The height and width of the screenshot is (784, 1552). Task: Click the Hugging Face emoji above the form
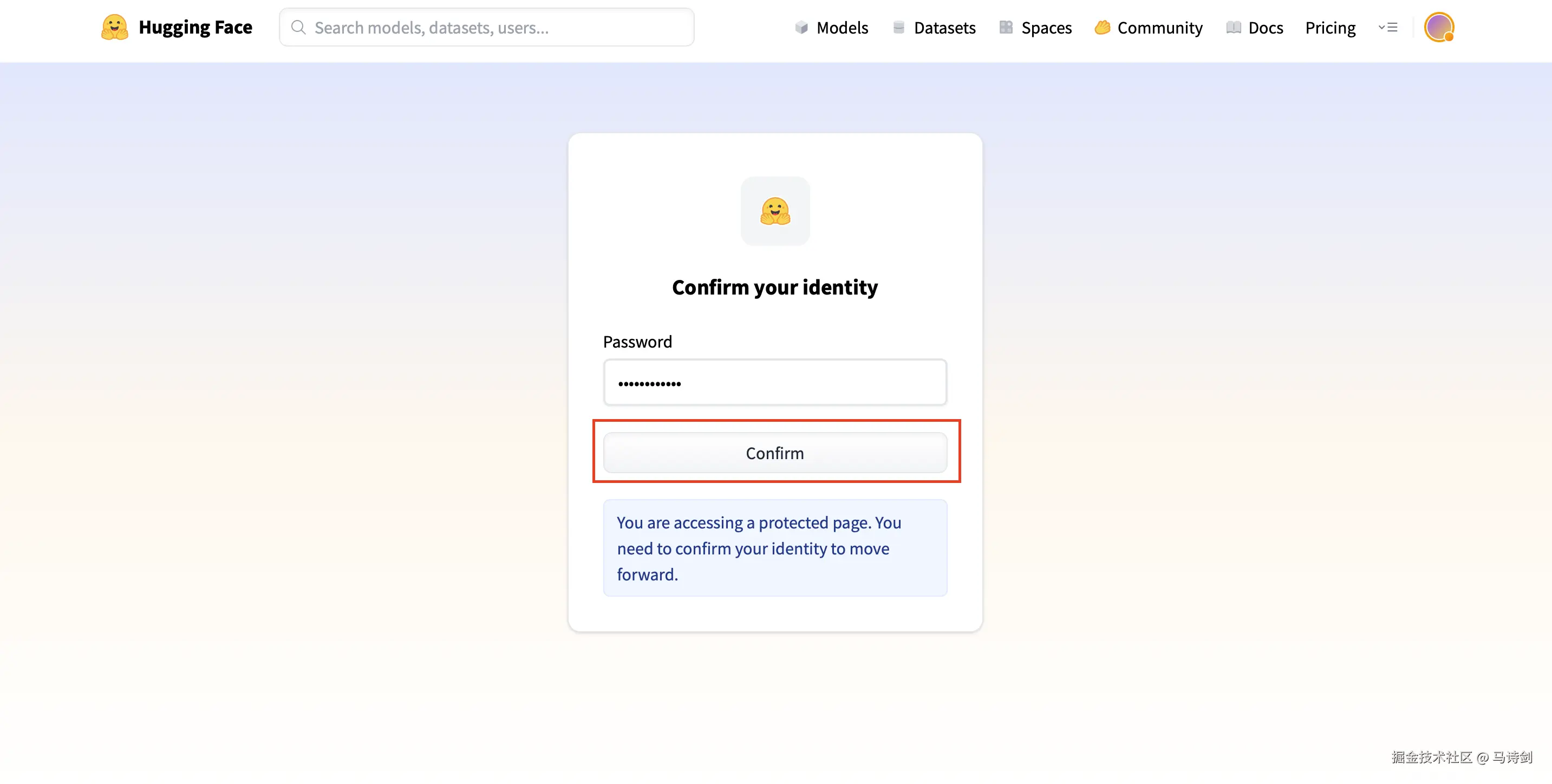(775, 211)
